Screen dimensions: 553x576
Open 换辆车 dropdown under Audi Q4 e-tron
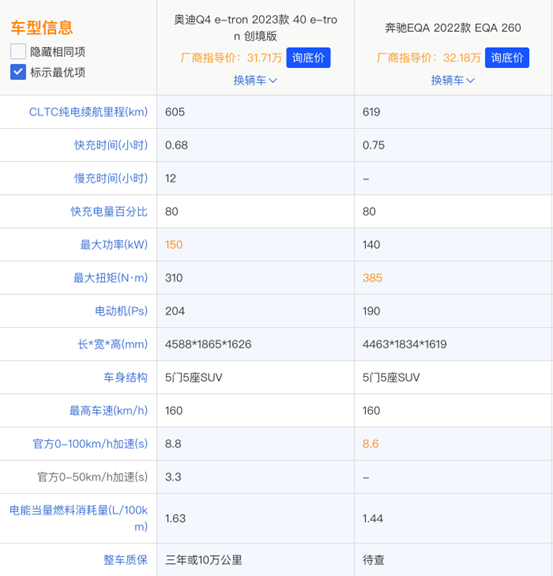click(x=255, y=80)
